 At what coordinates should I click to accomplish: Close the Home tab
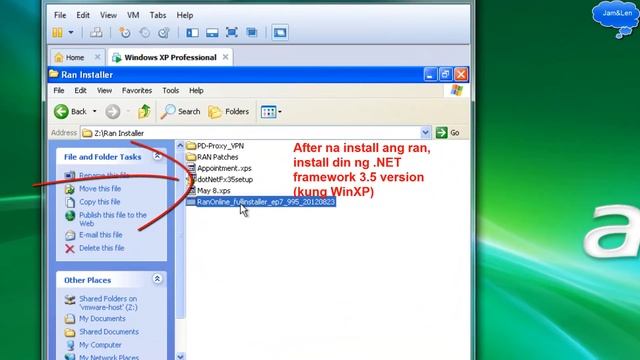[x=97, y=57]
